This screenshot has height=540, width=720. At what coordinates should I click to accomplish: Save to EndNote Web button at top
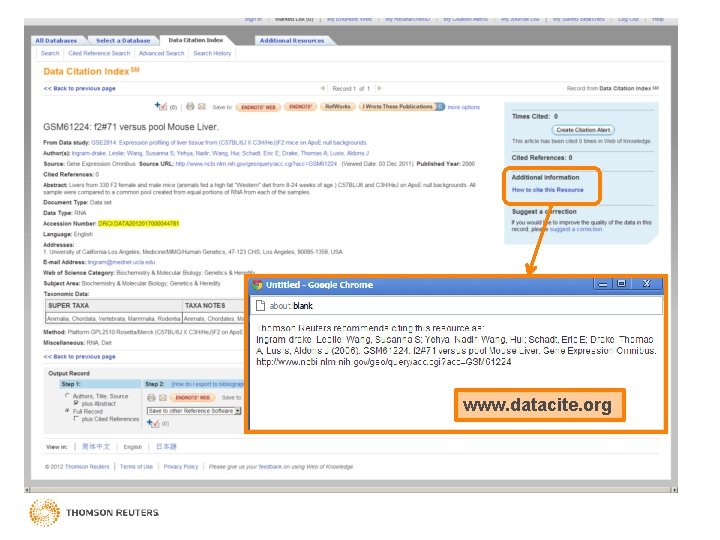click(x=258, y=107)
